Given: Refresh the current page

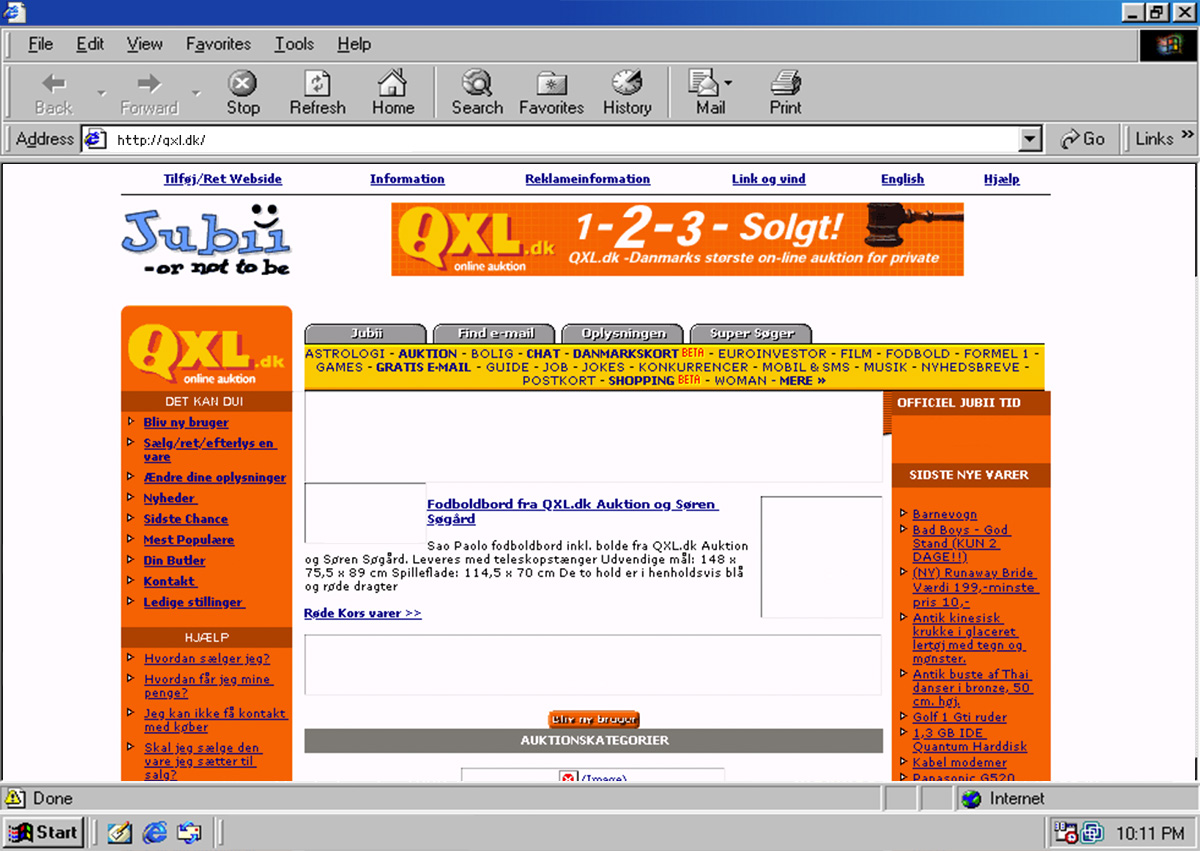Looking at the screenshot, I should 317,93.
